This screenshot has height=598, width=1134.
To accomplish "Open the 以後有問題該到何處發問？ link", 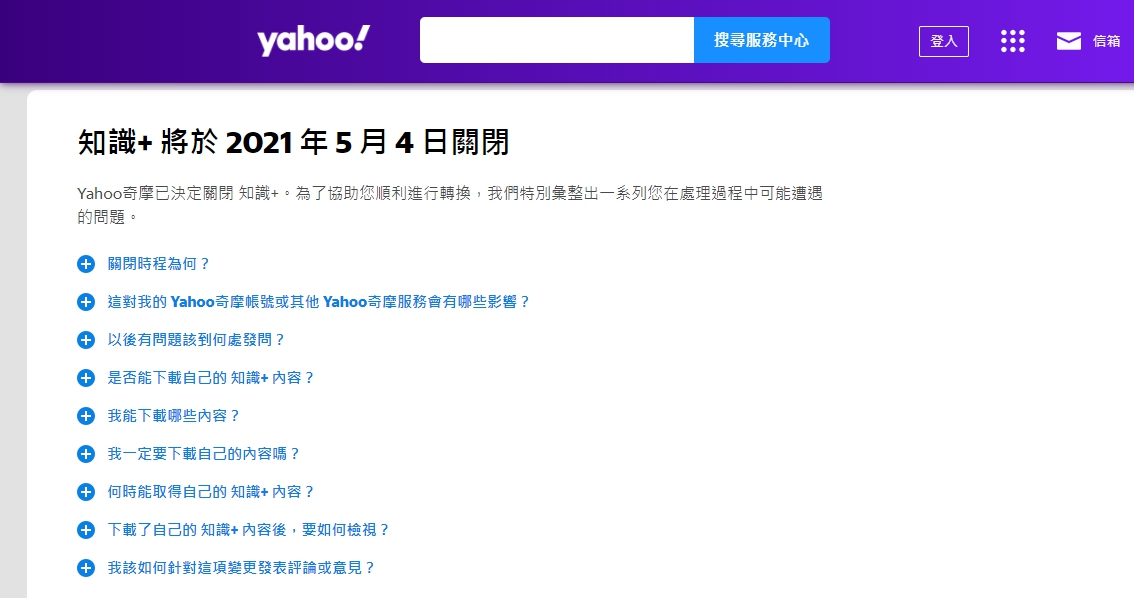I will [x=195, y=339].
